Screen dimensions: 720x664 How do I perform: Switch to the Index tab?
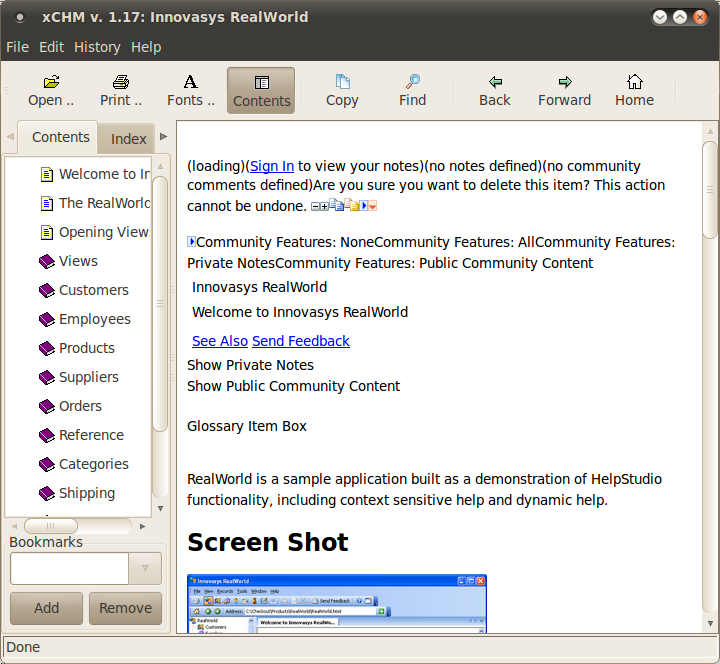point(126,139)
